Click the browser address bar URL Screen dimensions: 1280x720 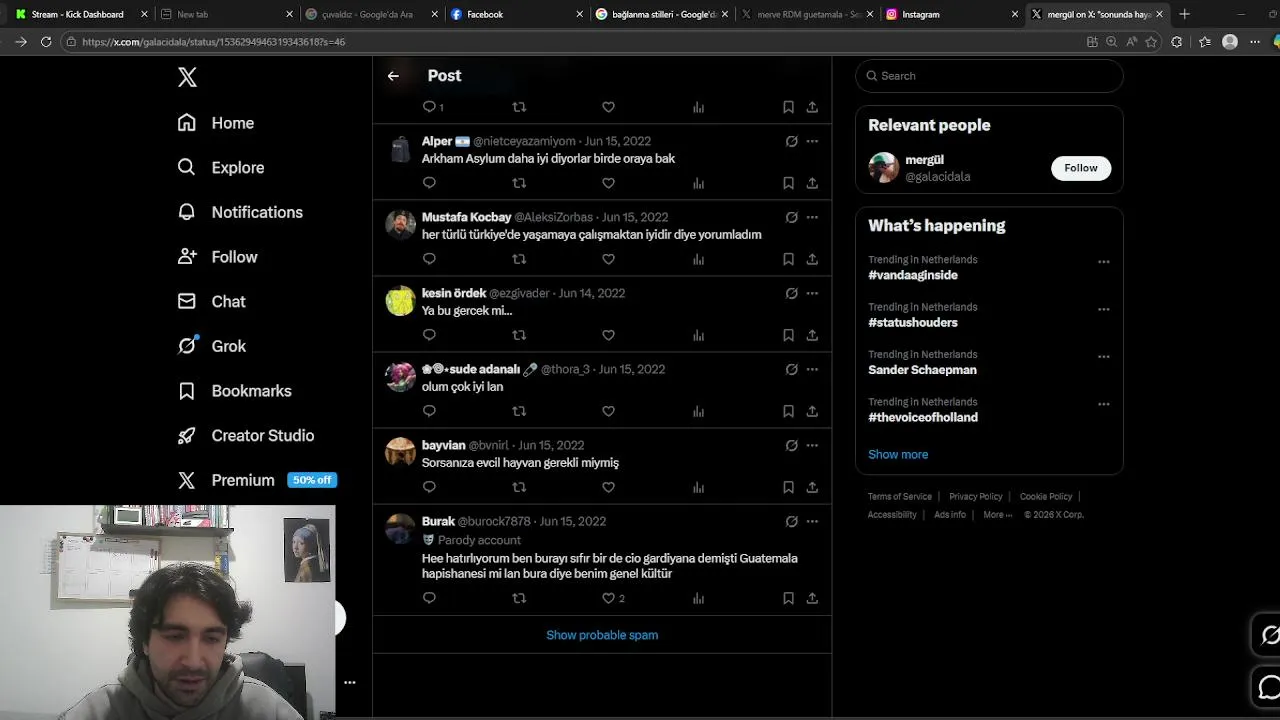213,42
